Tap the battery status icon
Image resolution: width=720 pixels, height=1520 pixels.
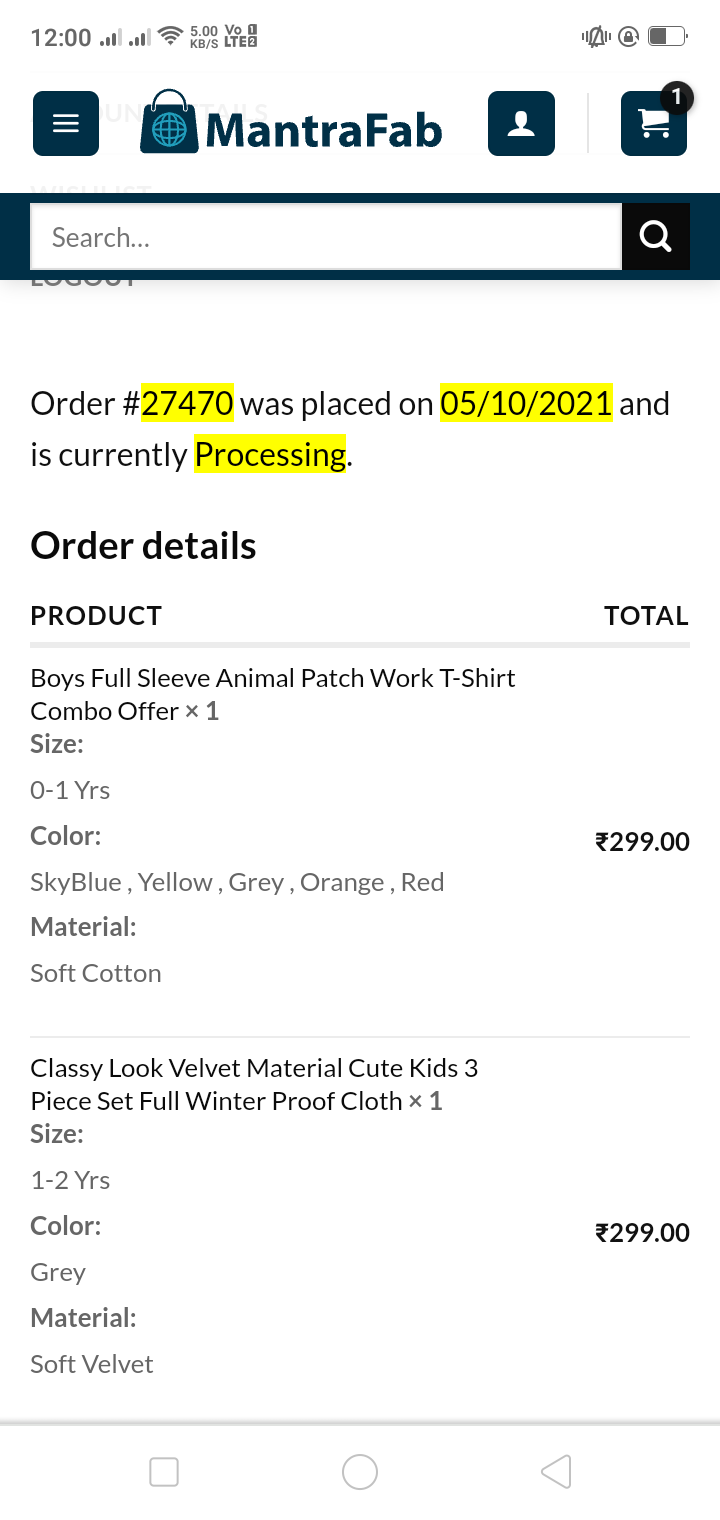point(666,38)
